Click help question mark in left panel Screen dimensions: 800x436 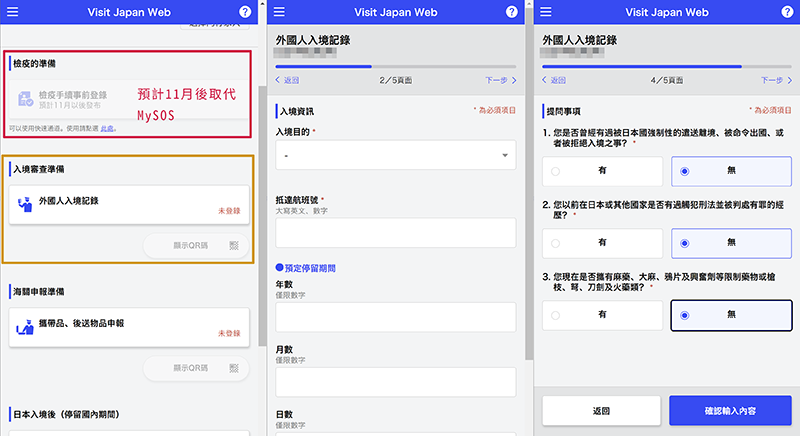[245, 12]
